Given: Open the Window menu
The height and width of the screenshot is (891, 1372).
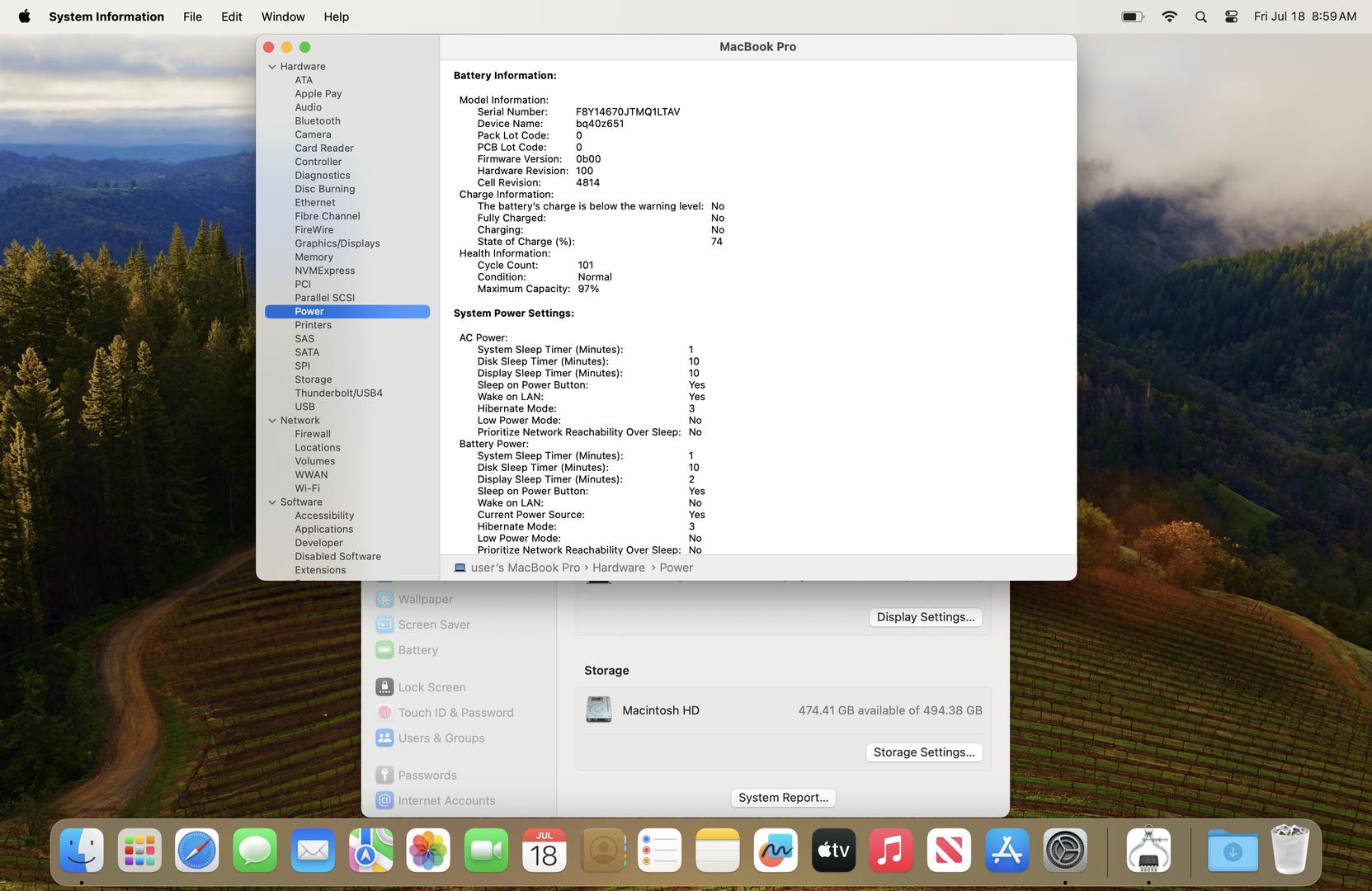Looking at the screenshot, I should [283, 16].
